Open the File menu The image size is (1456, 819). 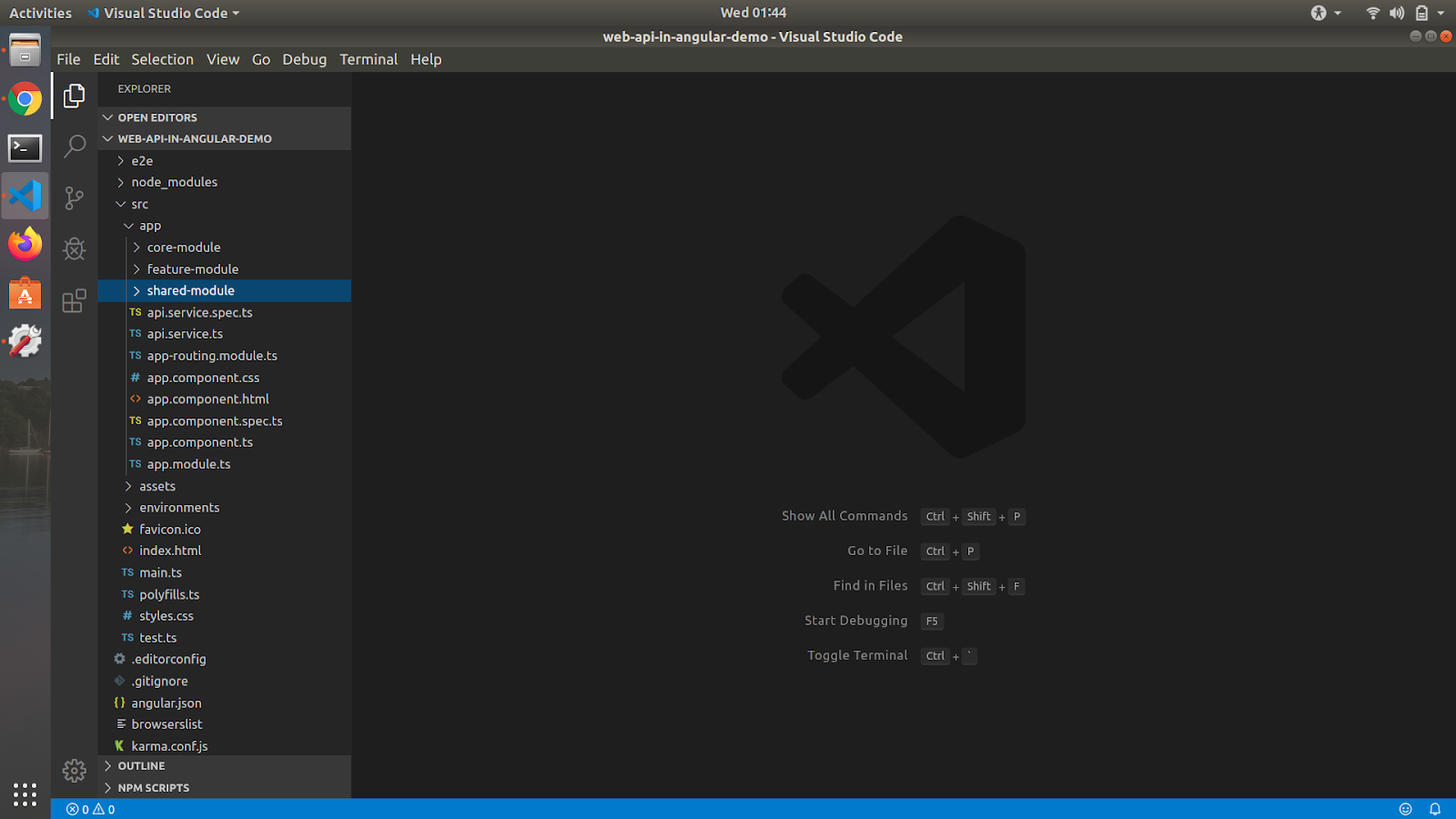68,59
